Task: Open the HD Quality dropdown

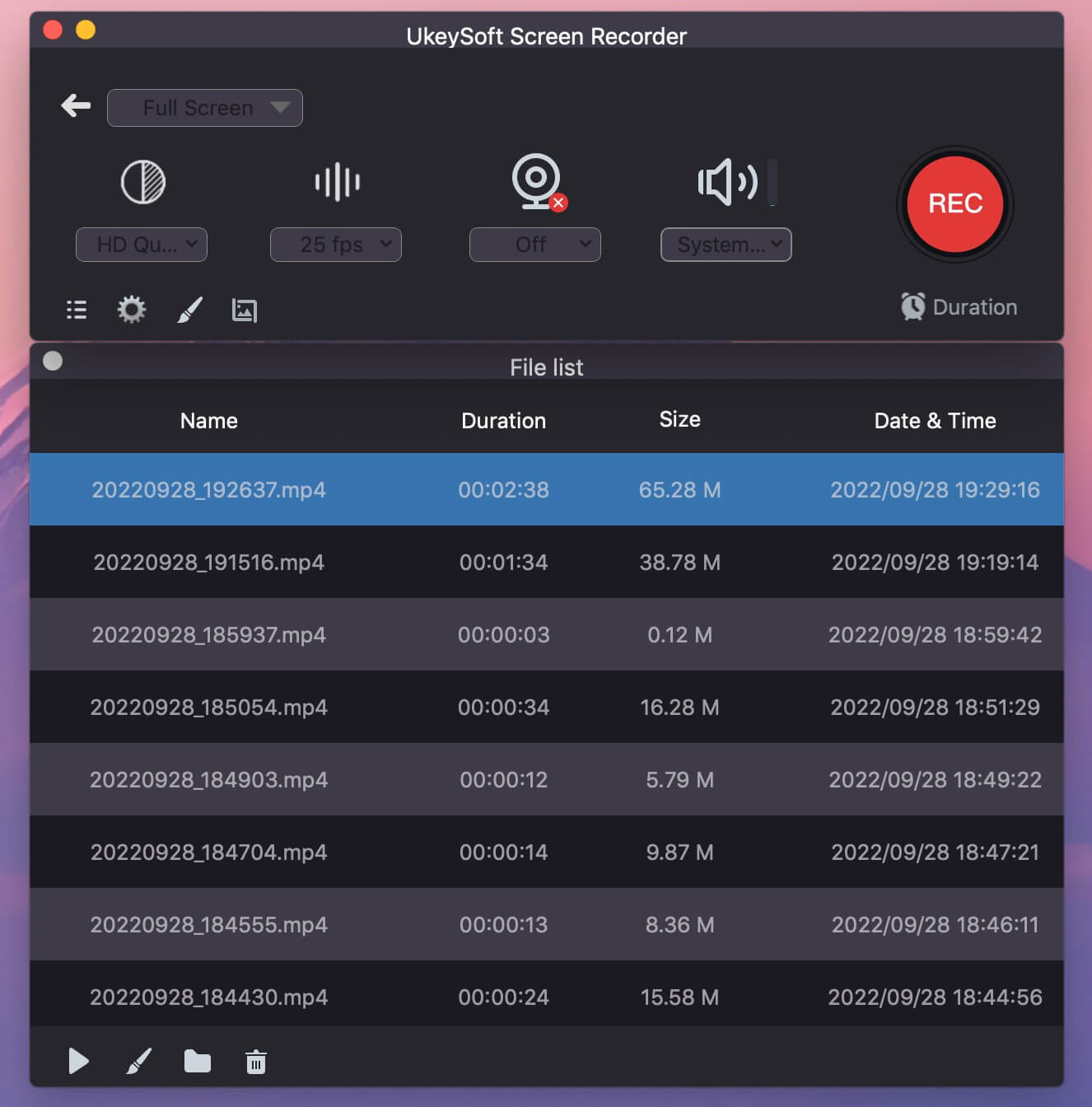Action: point(142,245)
